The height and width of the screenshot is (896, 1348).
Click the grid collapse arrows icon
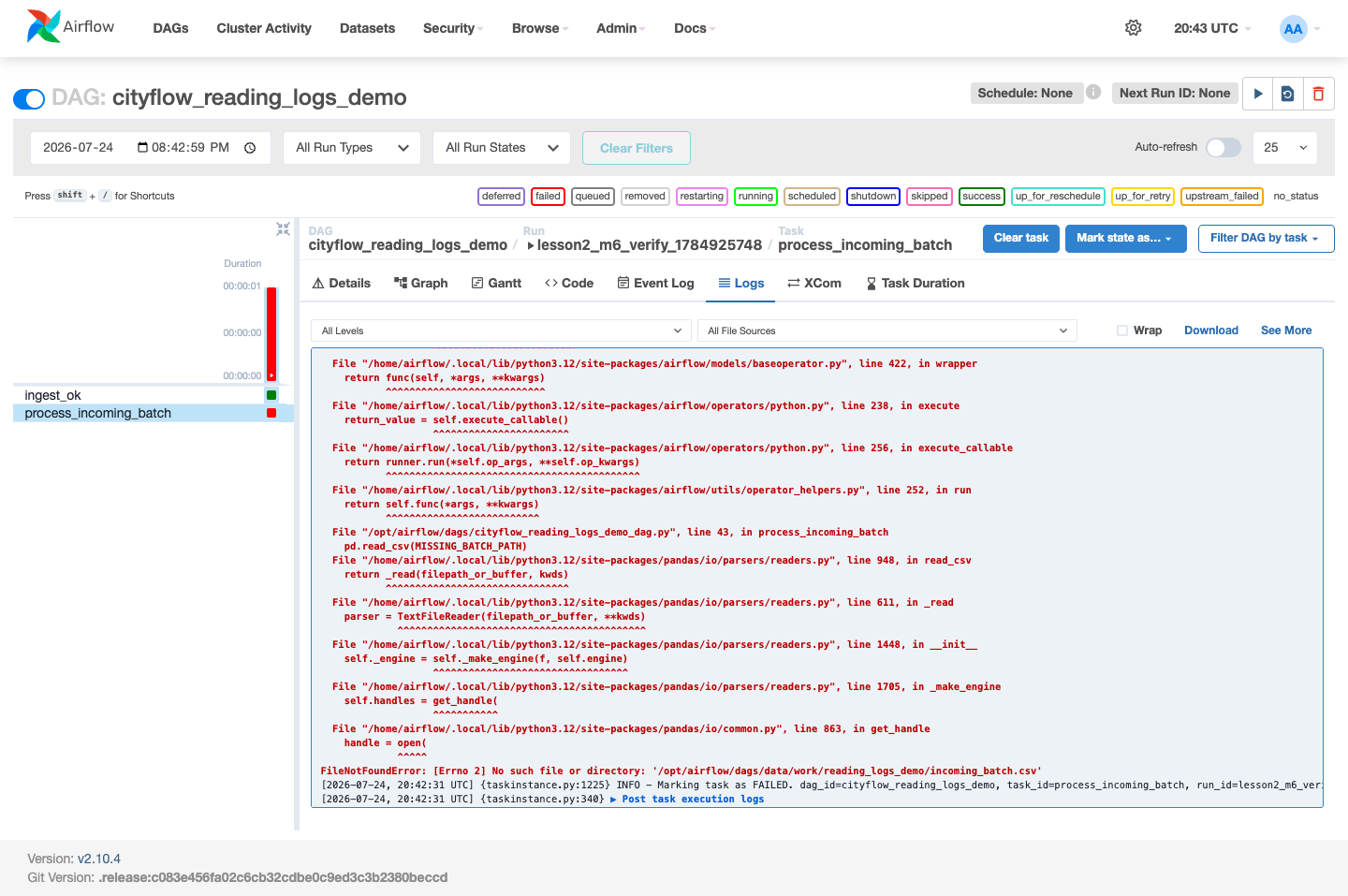(x=283, y=229)
